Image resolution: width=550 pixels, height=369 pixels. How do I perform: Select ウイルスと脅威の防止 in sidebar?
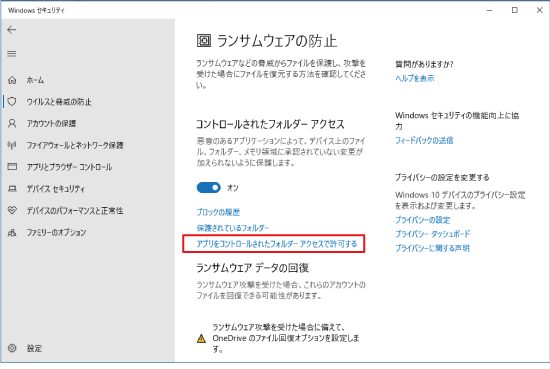[59, 102]
